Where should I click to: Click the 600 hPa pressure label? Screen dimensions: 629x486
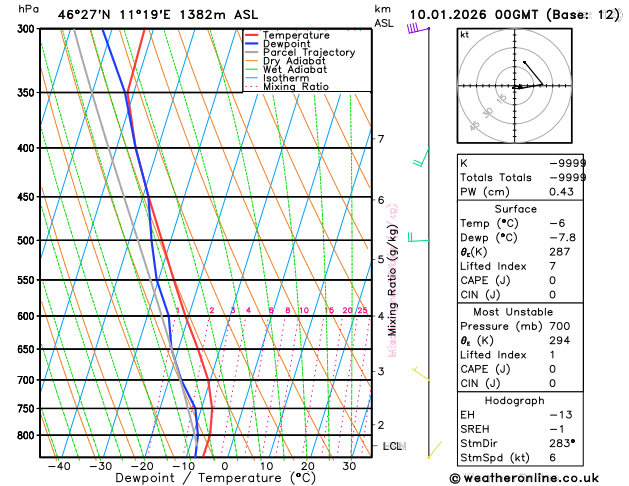tap(28, 316)
